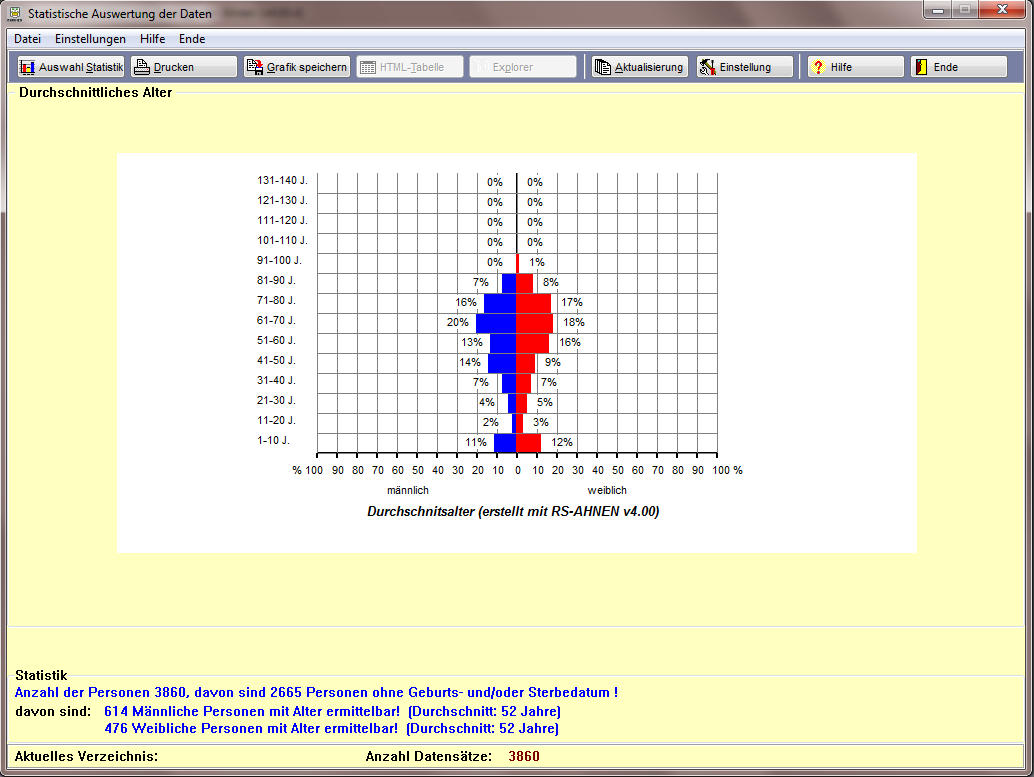Click the application icon in title bar
1034x777 pixels.
[14, 14]
